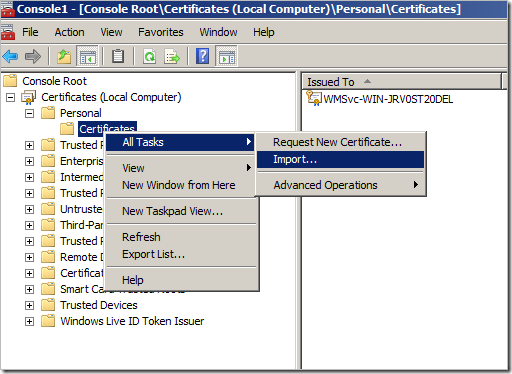Viewport: 512px width, 374px height.
Task: Click the clipboard Properties toolbar icon
Action: (x=118, y=56)
